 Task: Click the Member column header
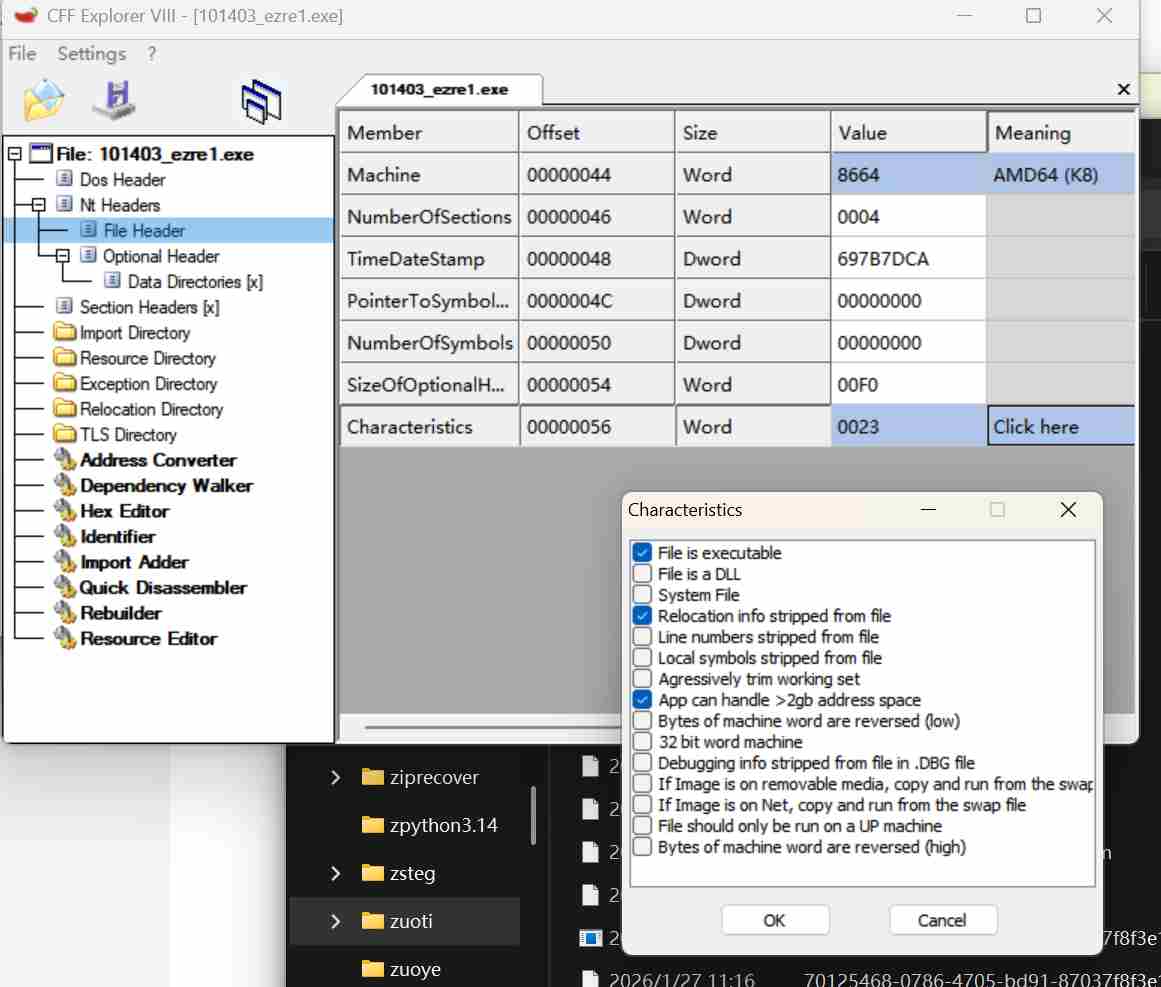[x=429, y=133]
